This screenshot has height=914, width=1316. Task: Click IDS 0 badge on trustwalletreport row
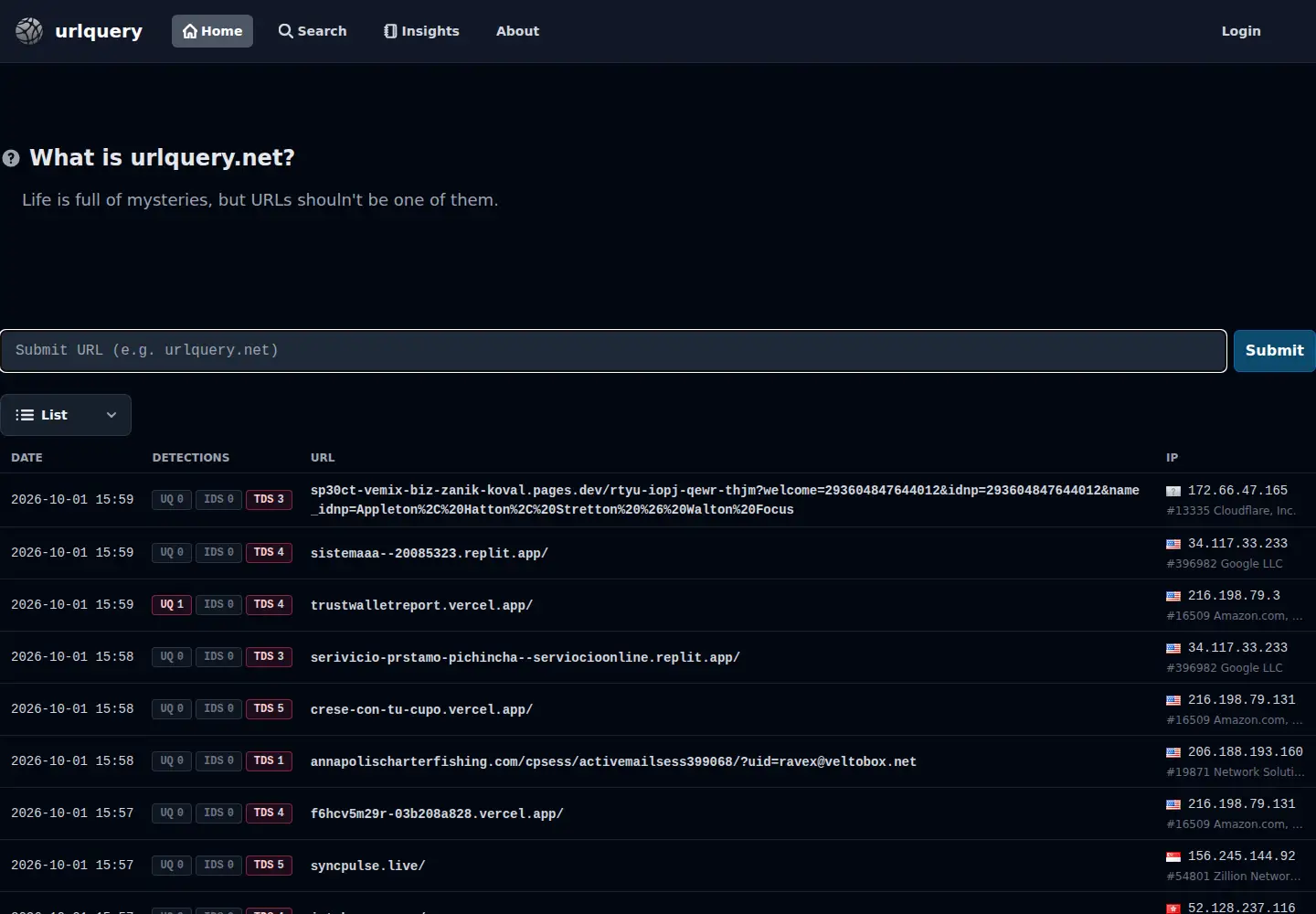click(x=218, y=605)
